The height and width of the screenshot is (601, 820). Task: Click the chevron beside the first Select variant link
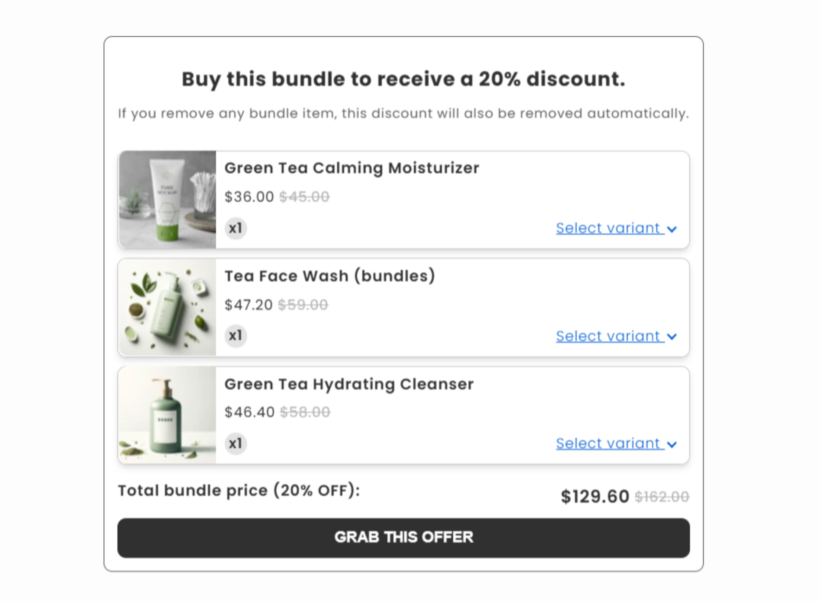click(671, 228)
